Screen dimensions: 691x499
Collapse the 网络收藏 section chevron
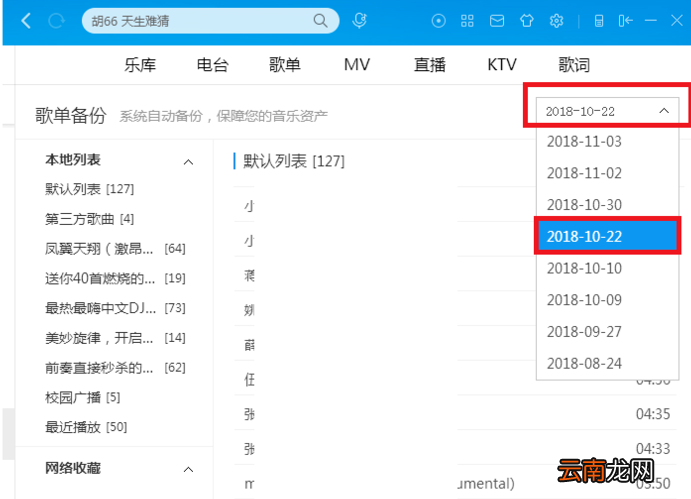click(188, 469)
